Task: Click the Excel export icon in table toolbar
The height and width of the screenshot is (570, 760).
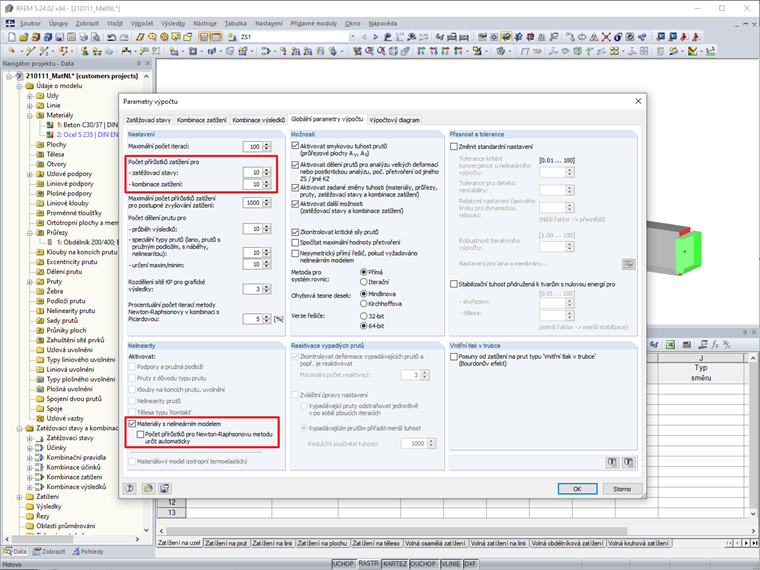Action: coord(670,345)
